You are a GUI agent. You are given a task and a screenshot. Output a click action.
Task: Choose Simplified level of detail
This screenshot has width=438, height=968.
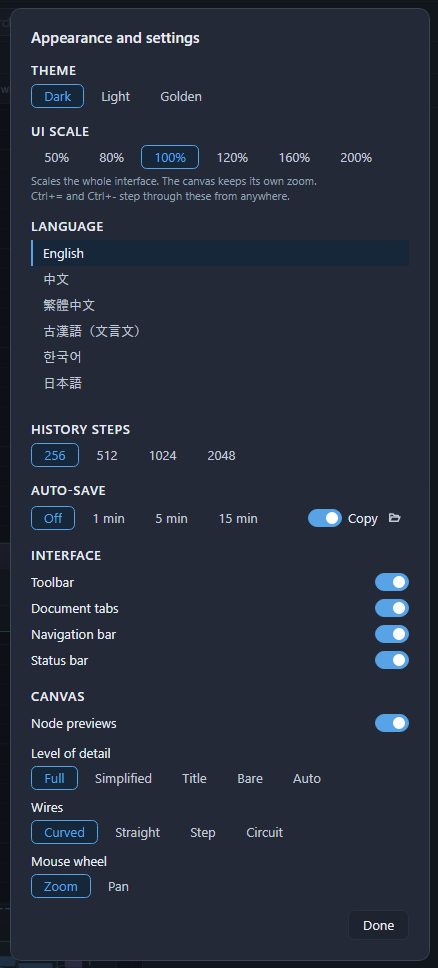[x=123, y=778]
